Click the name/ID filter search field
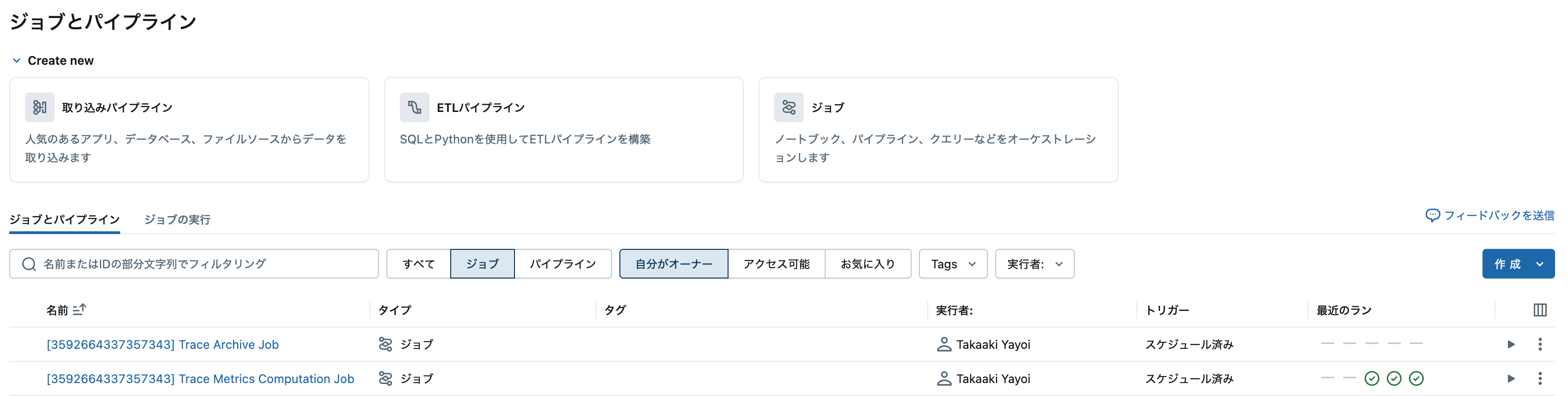The width and height of the screenshot is (1568, 396). [194, 264]
